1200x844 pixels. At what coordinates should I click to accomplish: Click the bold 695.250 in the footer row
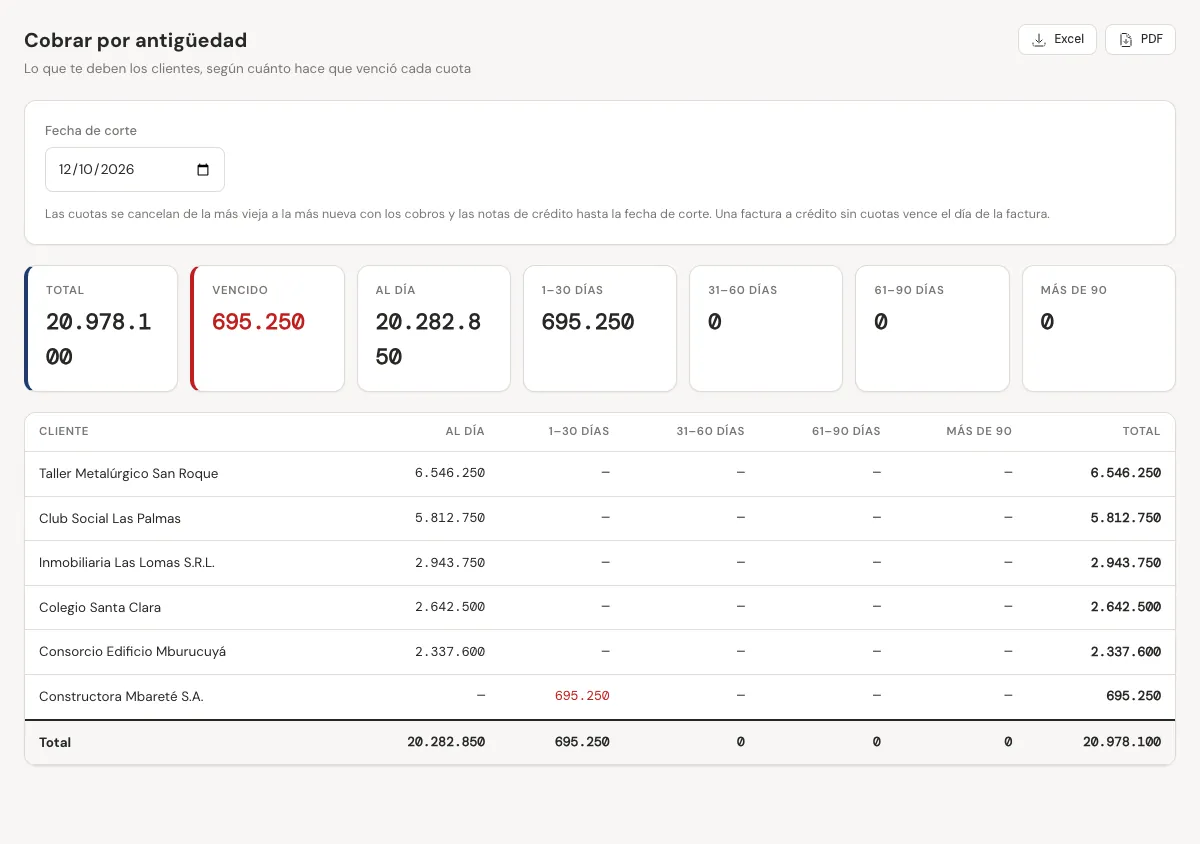pos(582,742)
